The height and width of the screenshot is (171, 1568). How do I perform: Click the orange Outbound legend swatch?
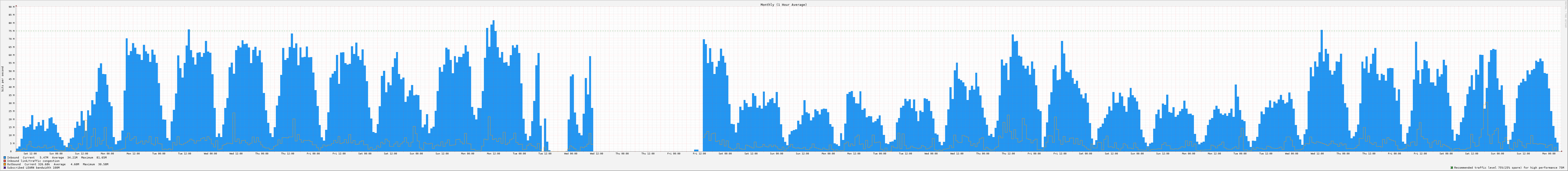coord(5,164)
